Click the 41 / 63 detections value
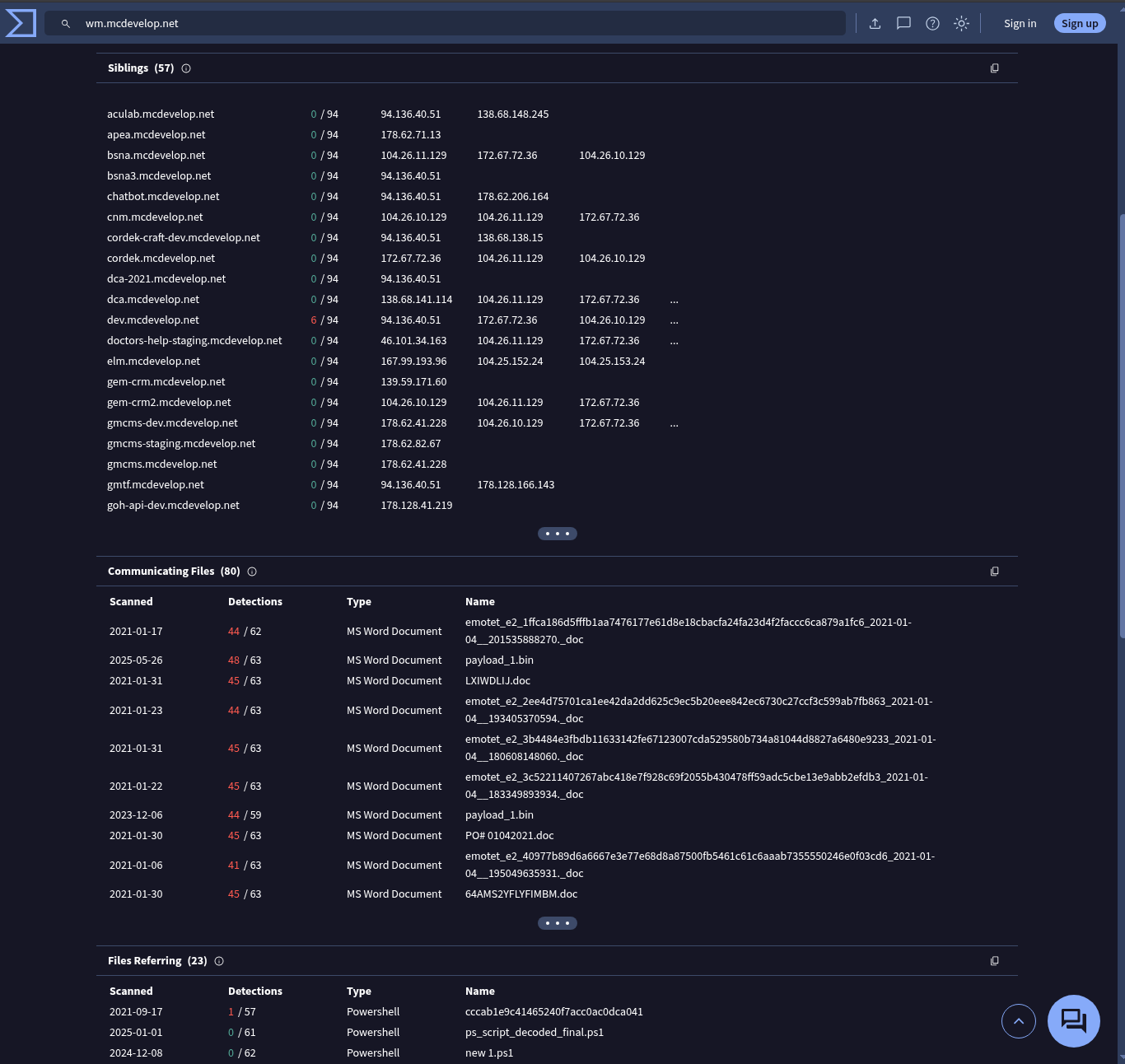Viewport: 1125px width, 1064px height. [x=245, y=866]
